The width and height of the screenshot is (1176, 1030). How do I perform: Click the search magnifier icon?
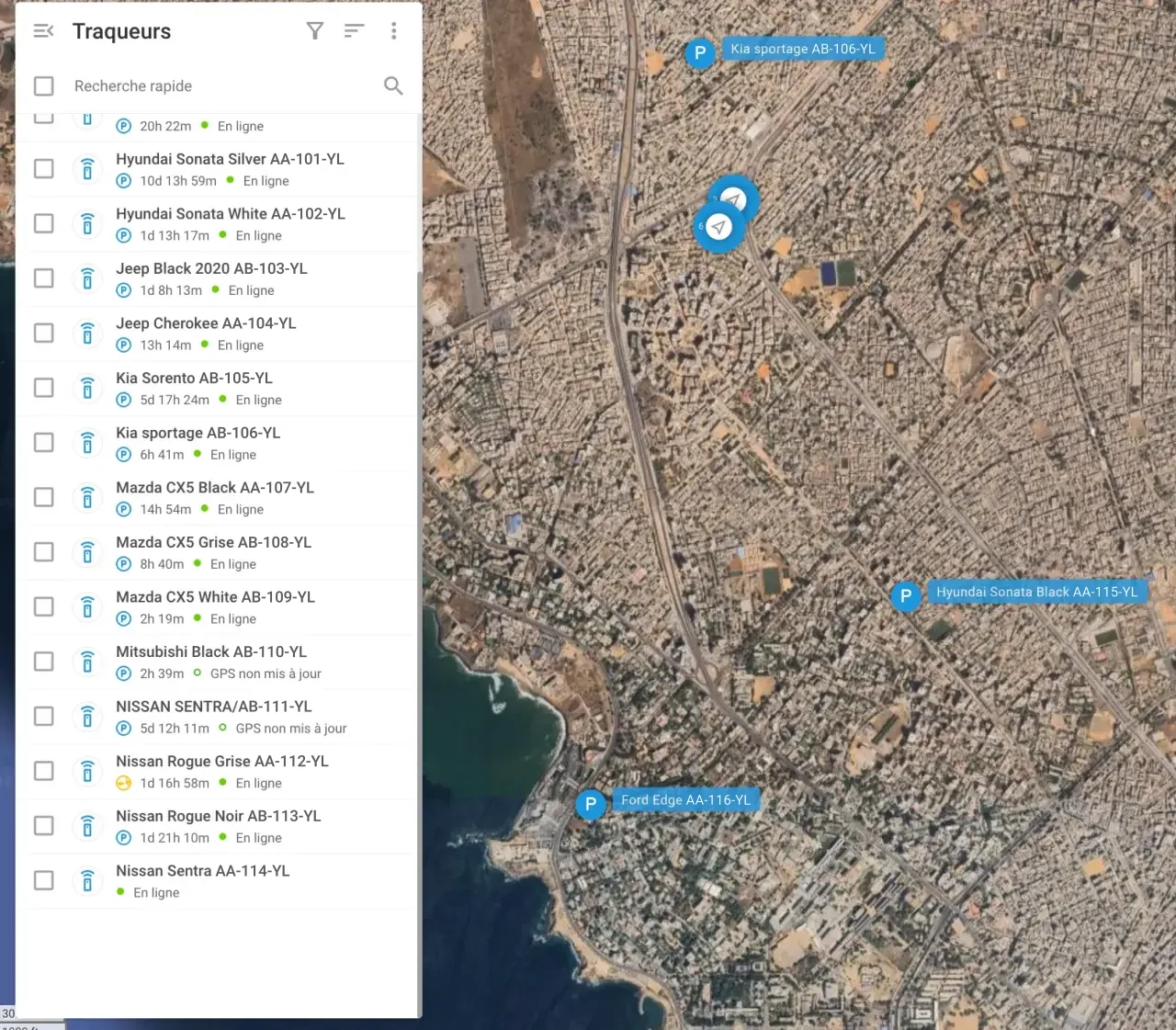click(393, 85)
